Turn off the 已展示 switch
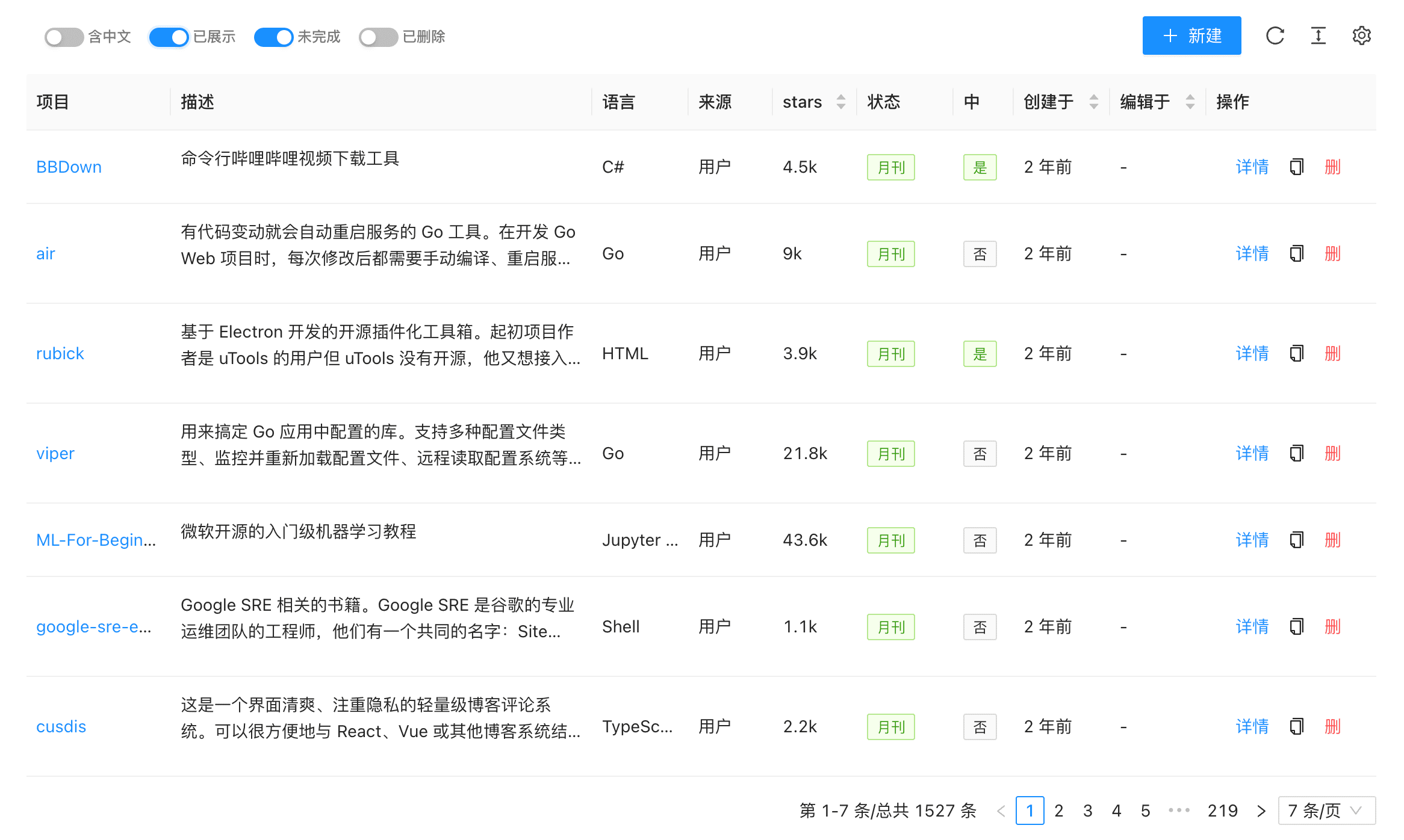Viewport: 1404px width, 840px height. pos(169,37)
